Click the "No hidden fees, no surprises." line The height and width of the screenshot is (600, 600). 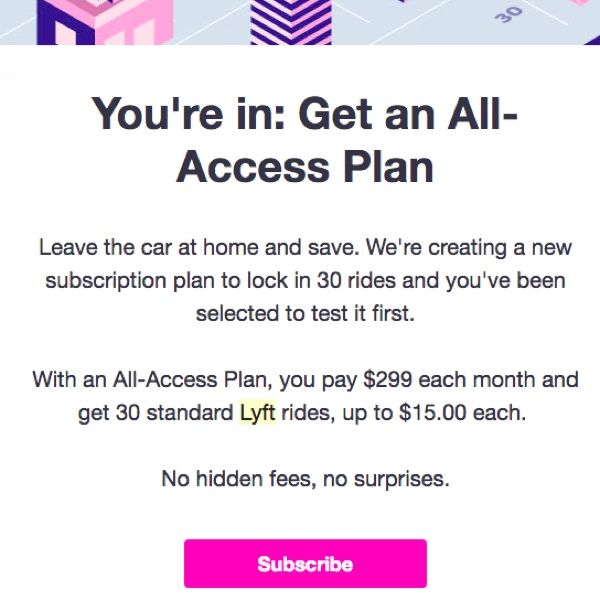(305, 479)
